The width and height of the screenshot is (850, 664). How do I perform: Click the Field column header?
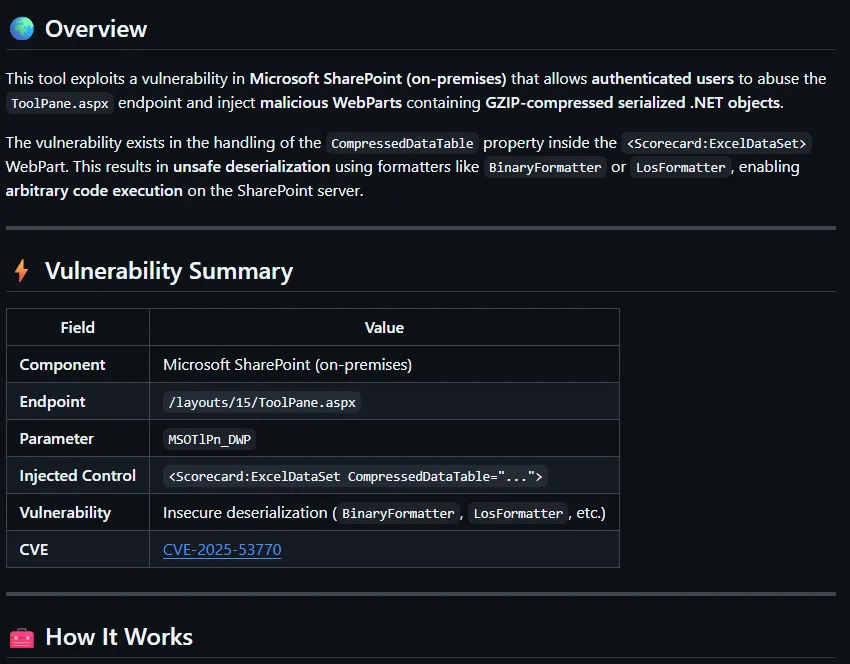[x=78, y=327]
